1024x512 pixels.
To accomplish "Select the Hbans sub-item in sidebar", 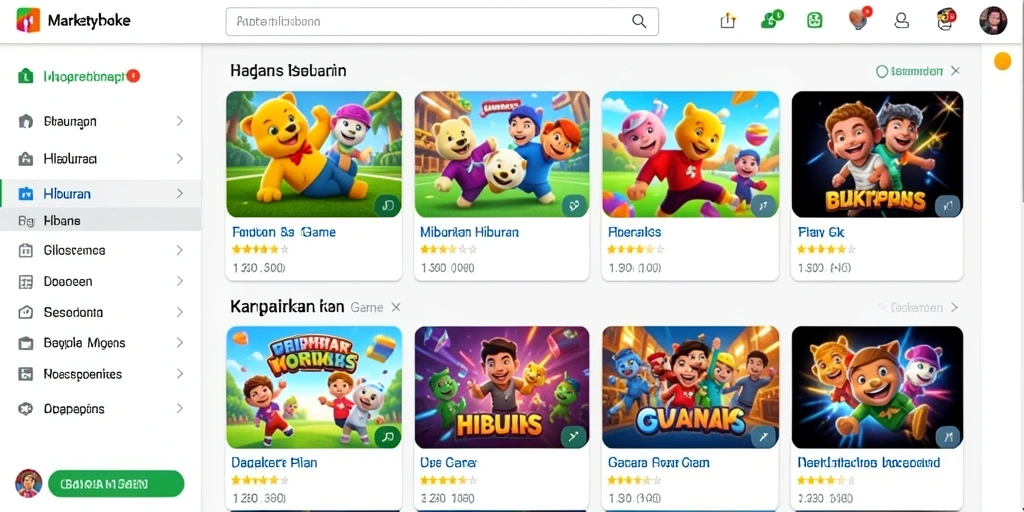I will tap(101, 221).
